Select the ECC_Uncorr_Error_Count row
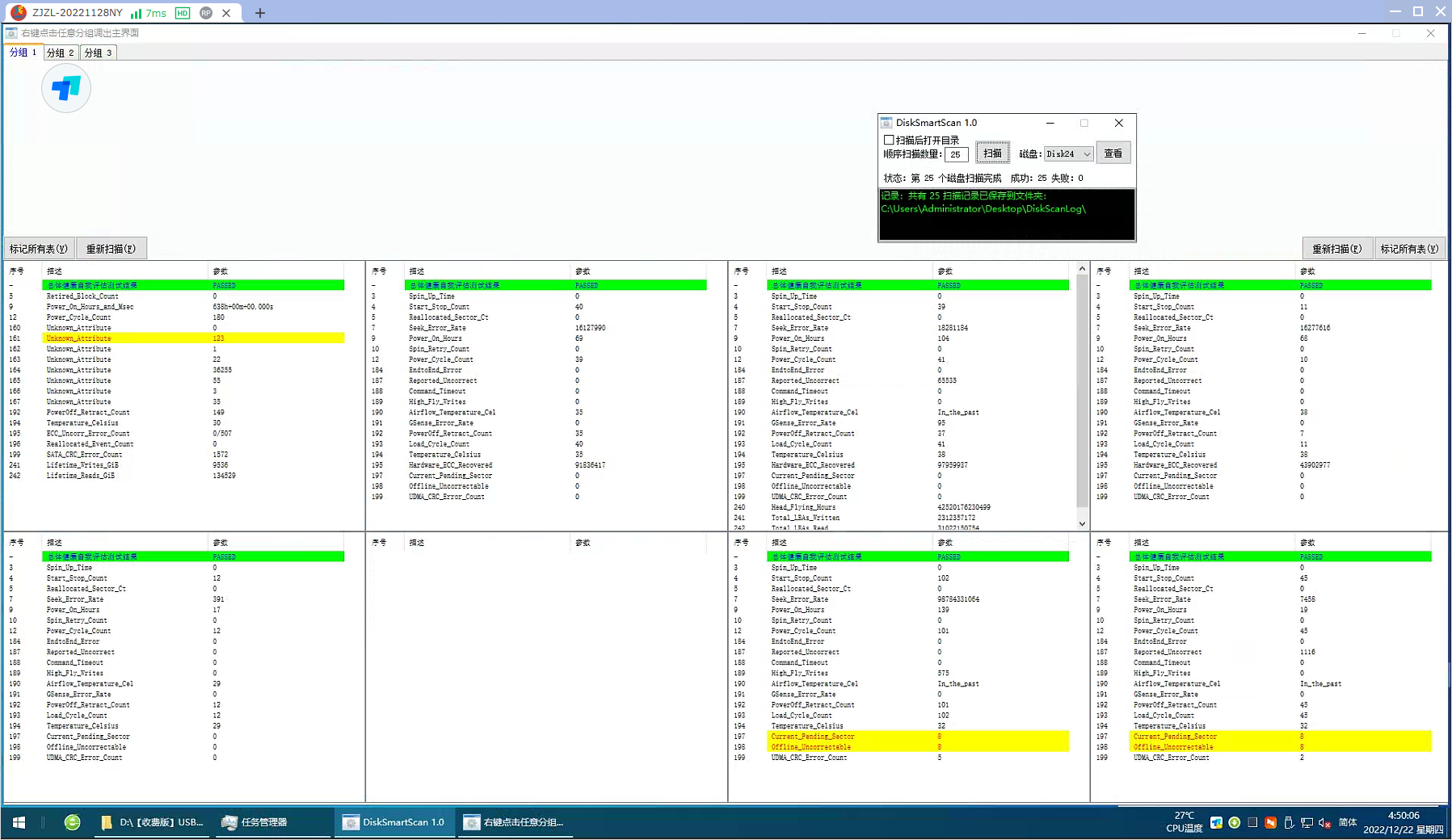1452x840 pixels. click(176, 434)
